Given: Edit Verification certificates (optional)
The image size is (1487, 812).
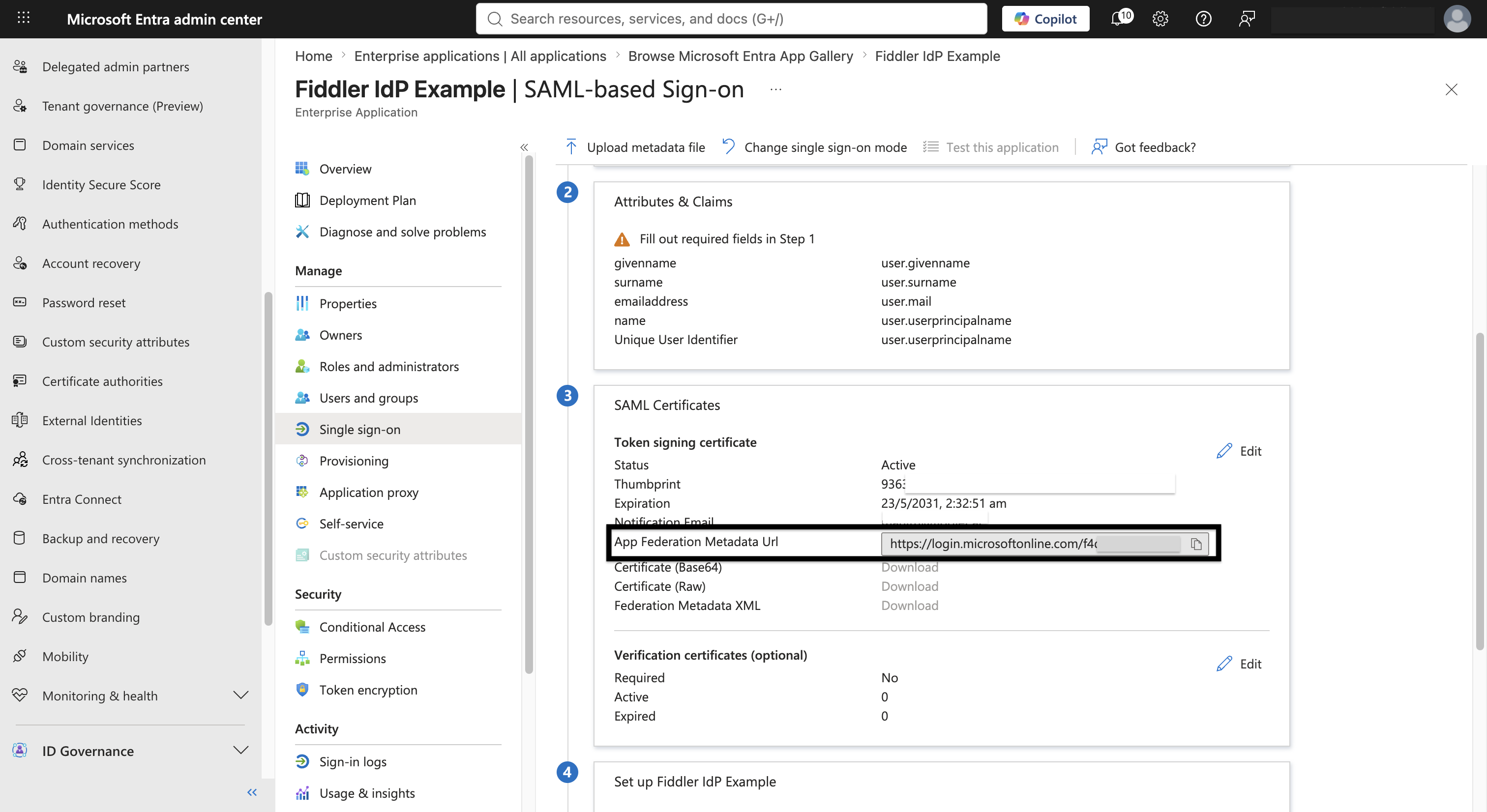Looking at the screenshot, I should (1239, 664).
